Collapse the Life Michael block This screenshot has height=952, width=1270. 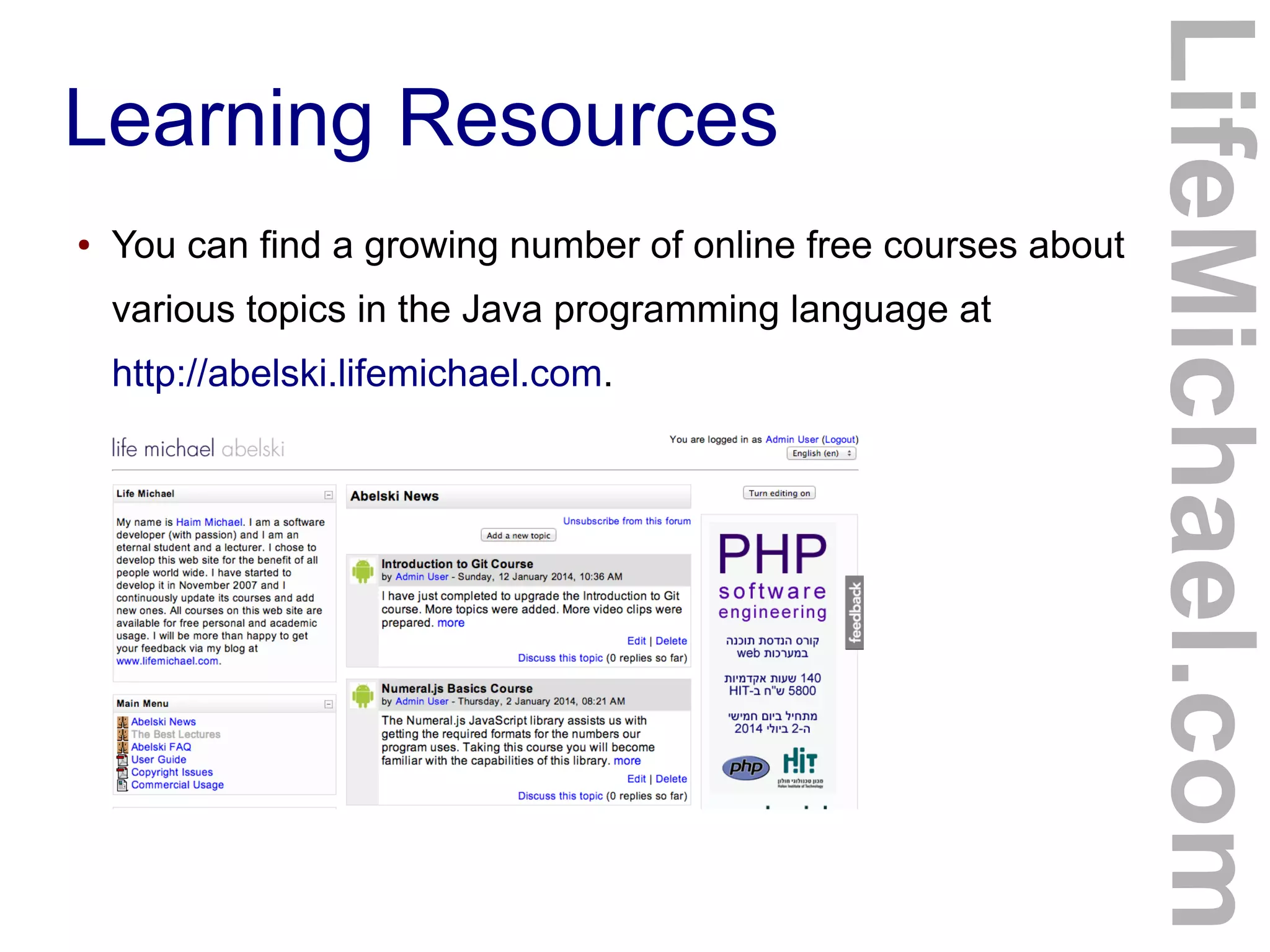(x=329, y=495)
